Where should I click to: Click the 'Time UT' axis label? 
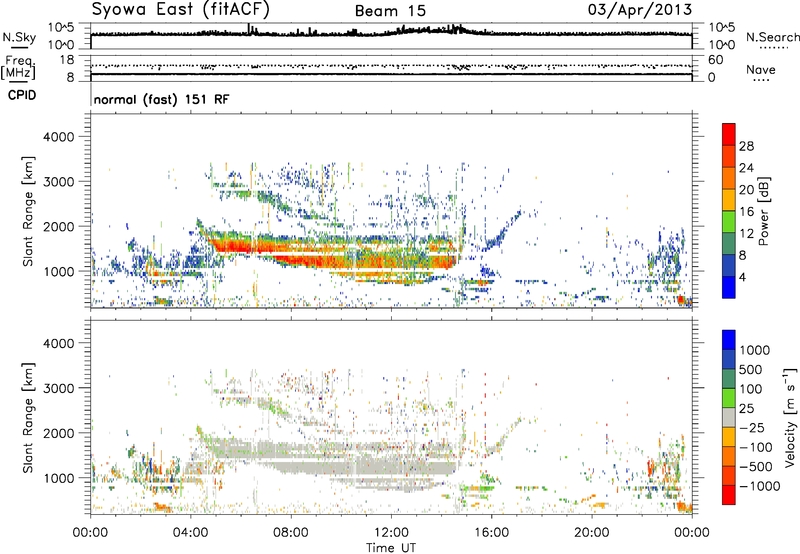point(391,548)
